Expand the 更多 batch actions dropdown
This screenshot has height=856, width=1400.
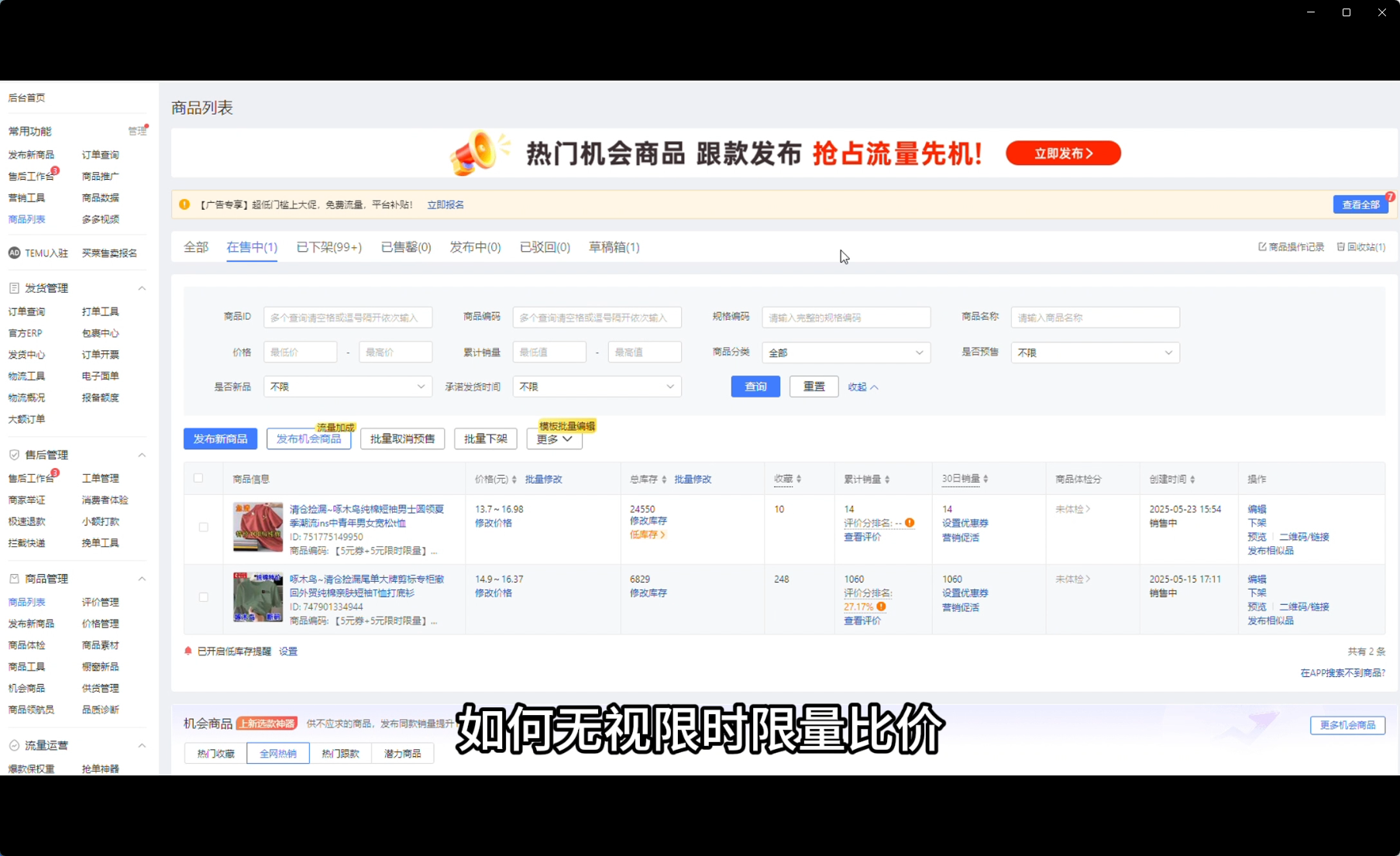tap(554, 439)
